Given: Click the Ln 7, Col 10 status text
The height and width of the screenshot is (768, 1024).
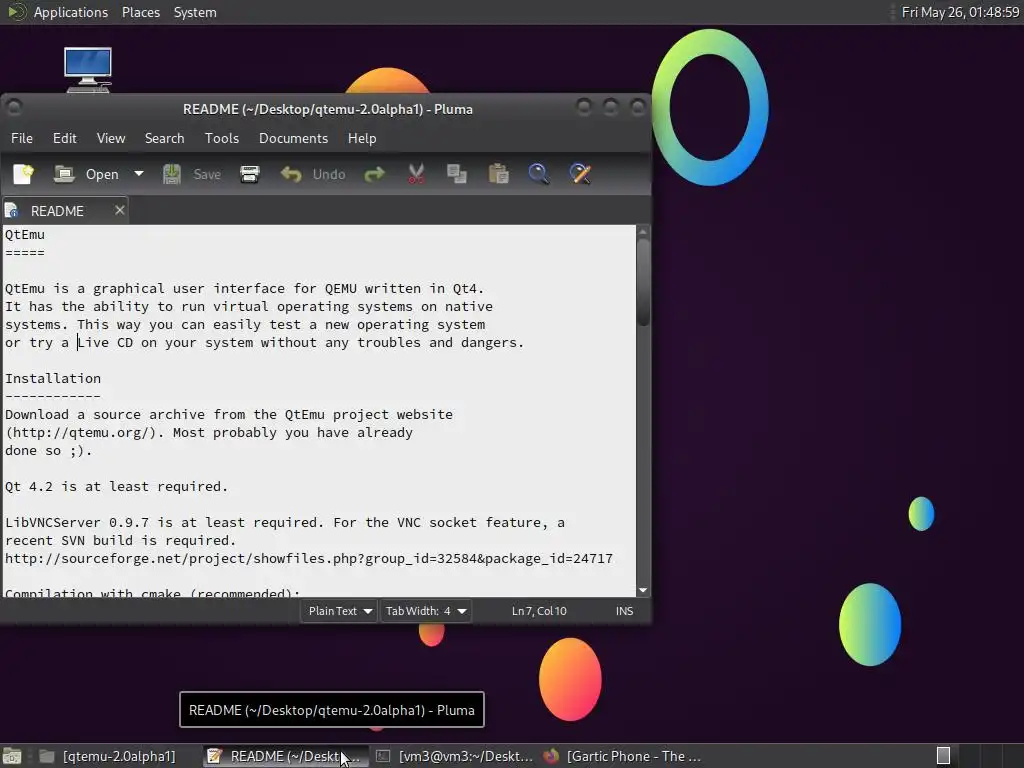Looking at the screenshot, I should click(539, 611).
